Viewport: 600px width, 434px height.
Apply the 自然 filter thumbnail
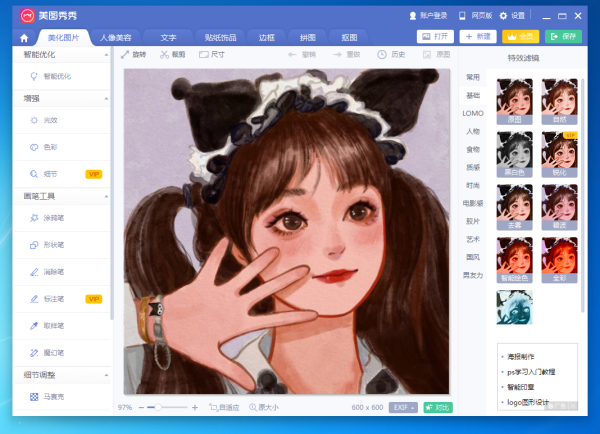coord(559,101)
